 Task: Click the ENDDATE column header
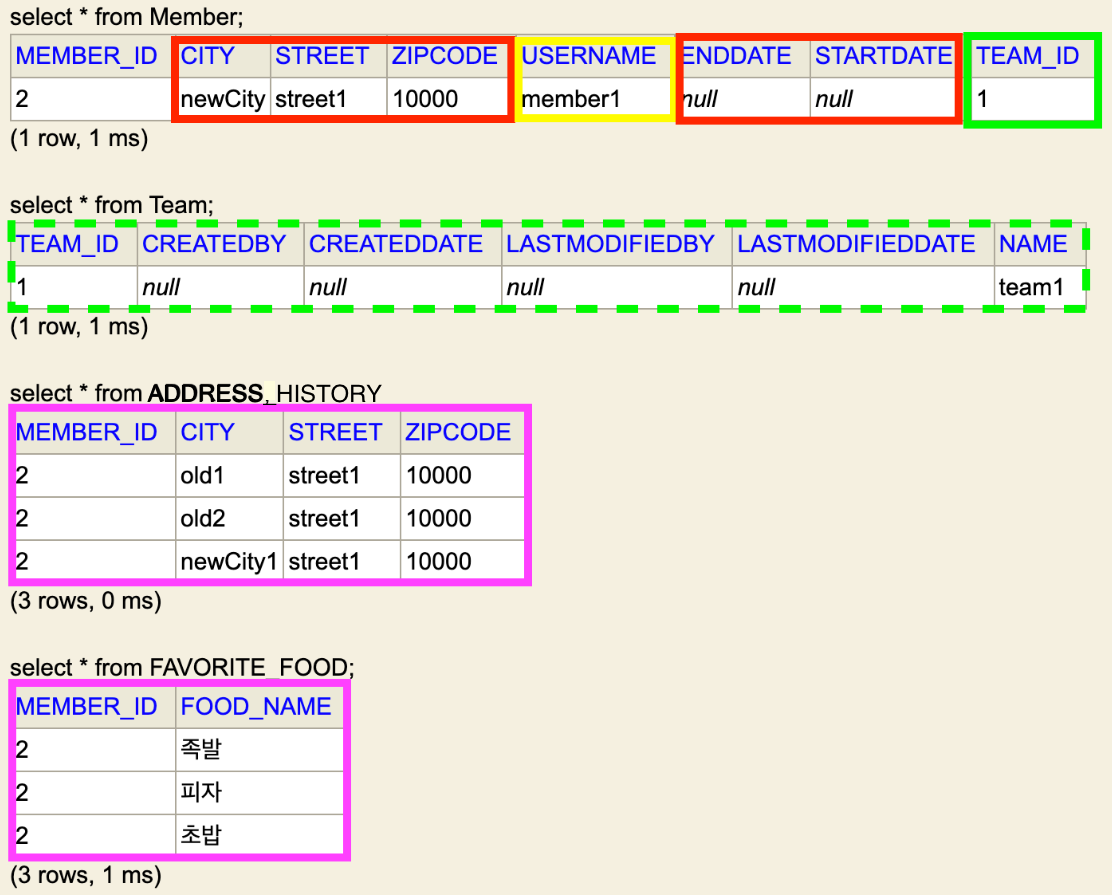(736, 55)
